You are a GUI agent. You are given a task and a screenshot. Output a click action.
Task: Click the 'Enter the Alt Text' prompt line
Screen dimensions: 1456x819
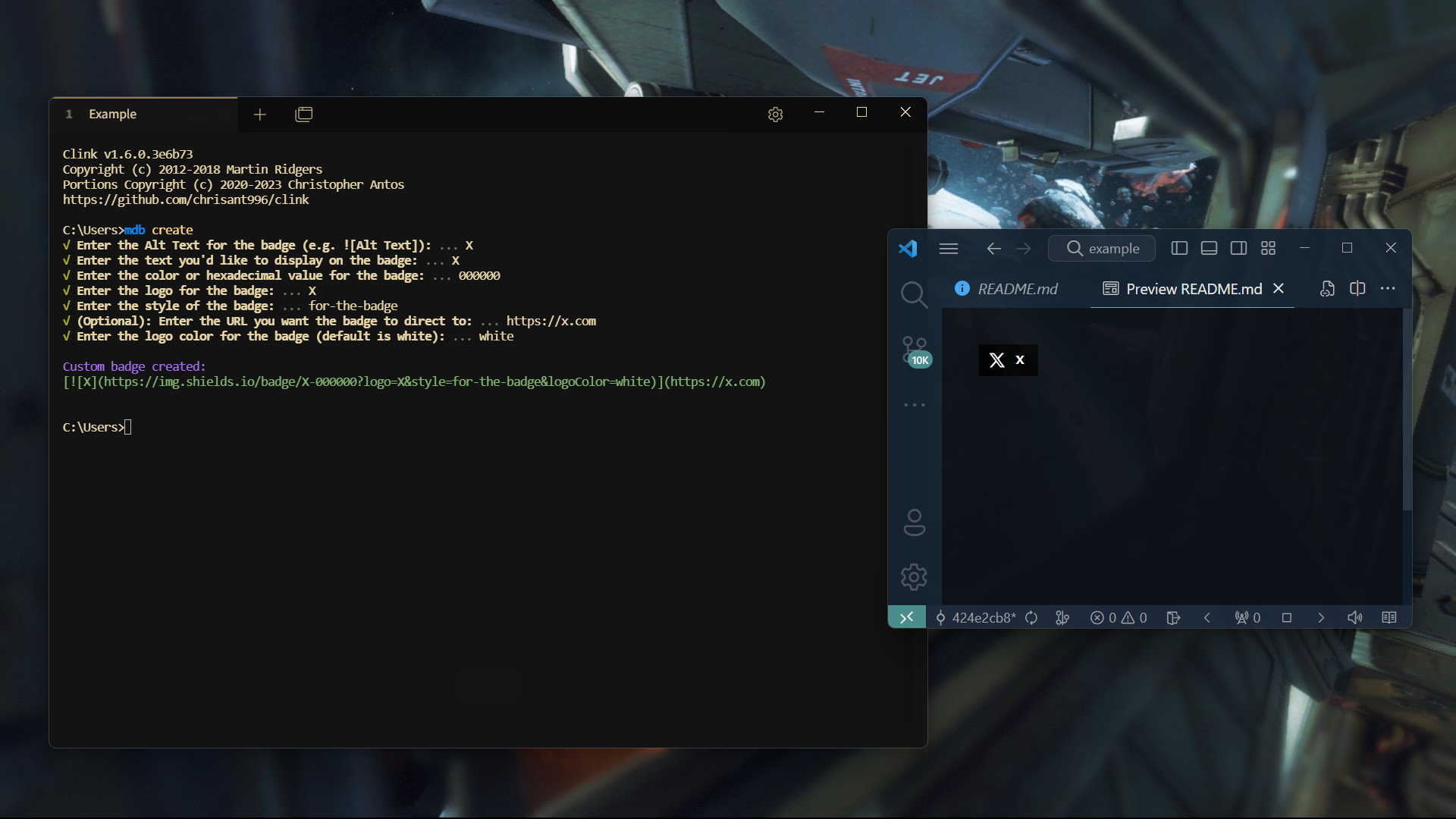[268, 245]
